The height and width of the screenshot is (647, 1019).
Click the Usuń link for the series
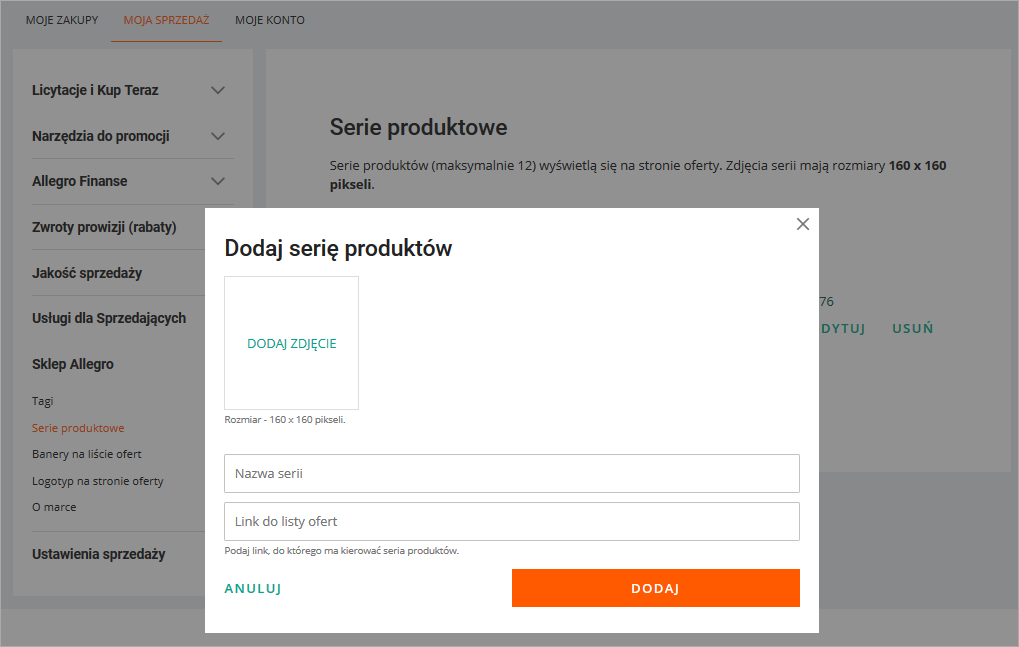[912, 328]
